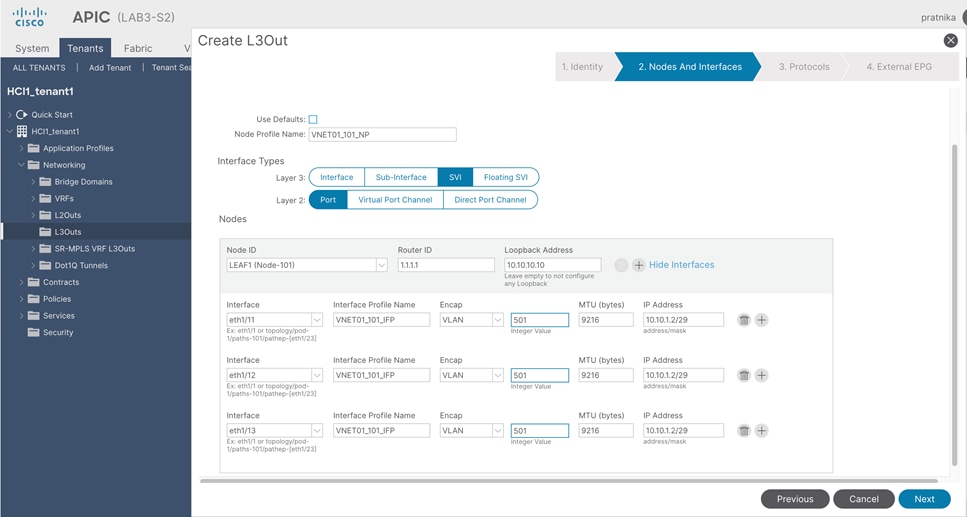Image resolution: width=967 pixels, height=517 pixels.
Task: Click the Services folder icon
Action: 33,315
